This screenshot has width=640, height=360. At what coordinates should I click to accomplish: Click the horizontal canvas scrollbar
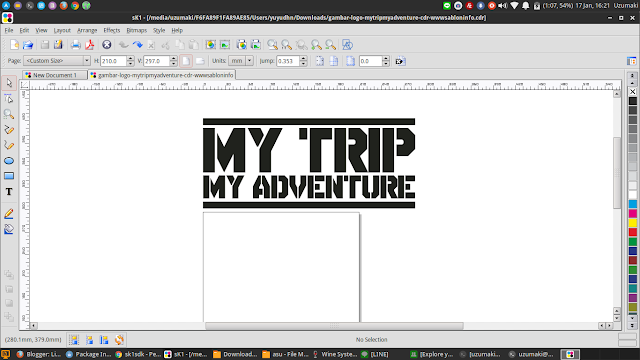click(x=334, y=326)
